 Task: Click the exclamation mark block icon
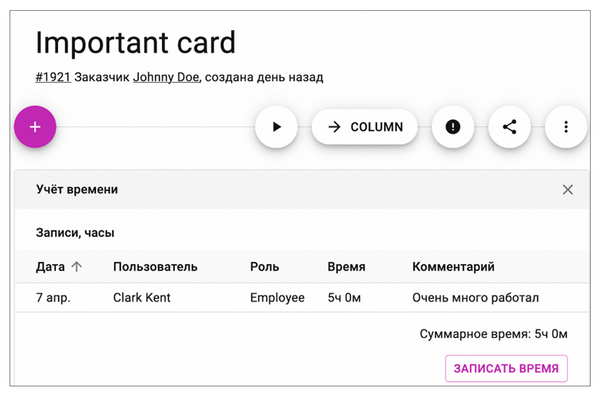(453, 127)
